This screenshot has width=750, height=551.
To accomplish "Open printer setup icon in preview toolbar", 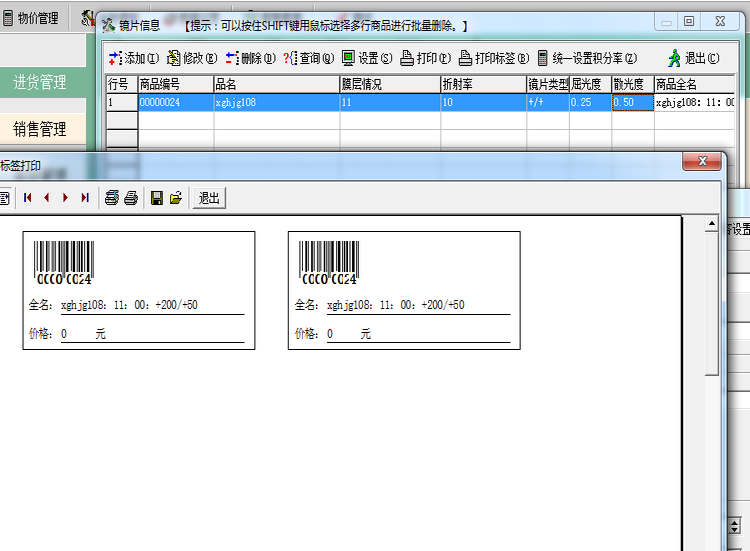I will pyautogui.click(x=112, y=198).
